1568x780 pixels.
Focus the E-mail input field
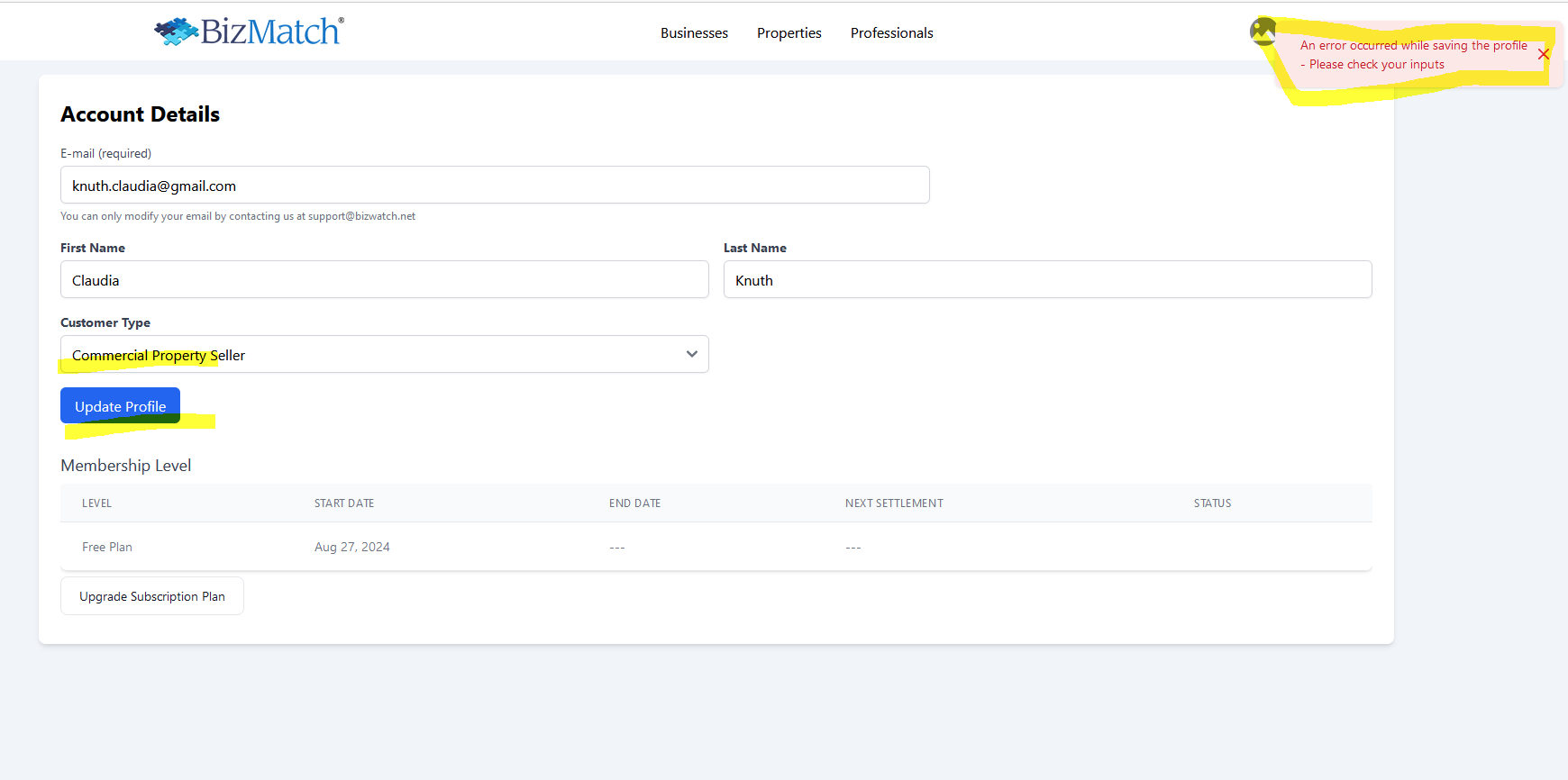coord(495,186)
